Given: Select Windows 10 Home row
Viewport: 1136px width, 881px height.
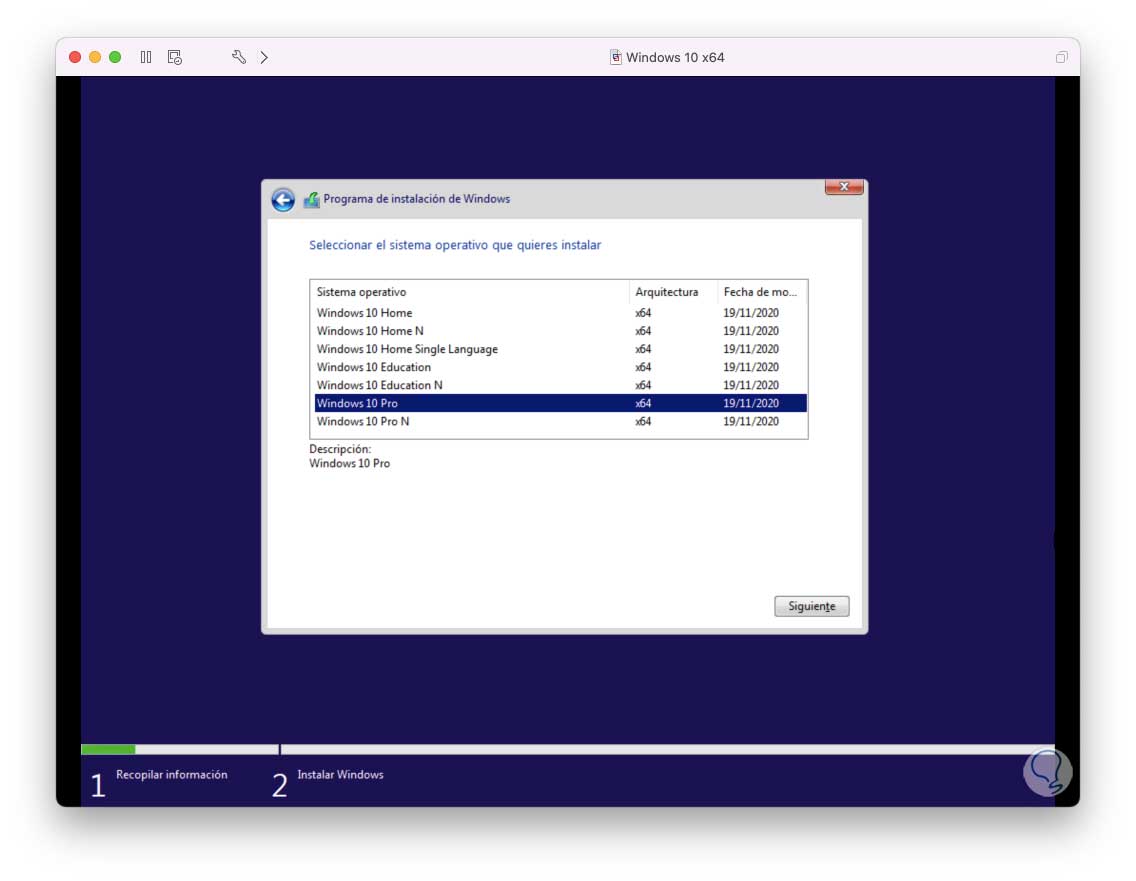Looking at the screenshot, I should click(561, 313).
